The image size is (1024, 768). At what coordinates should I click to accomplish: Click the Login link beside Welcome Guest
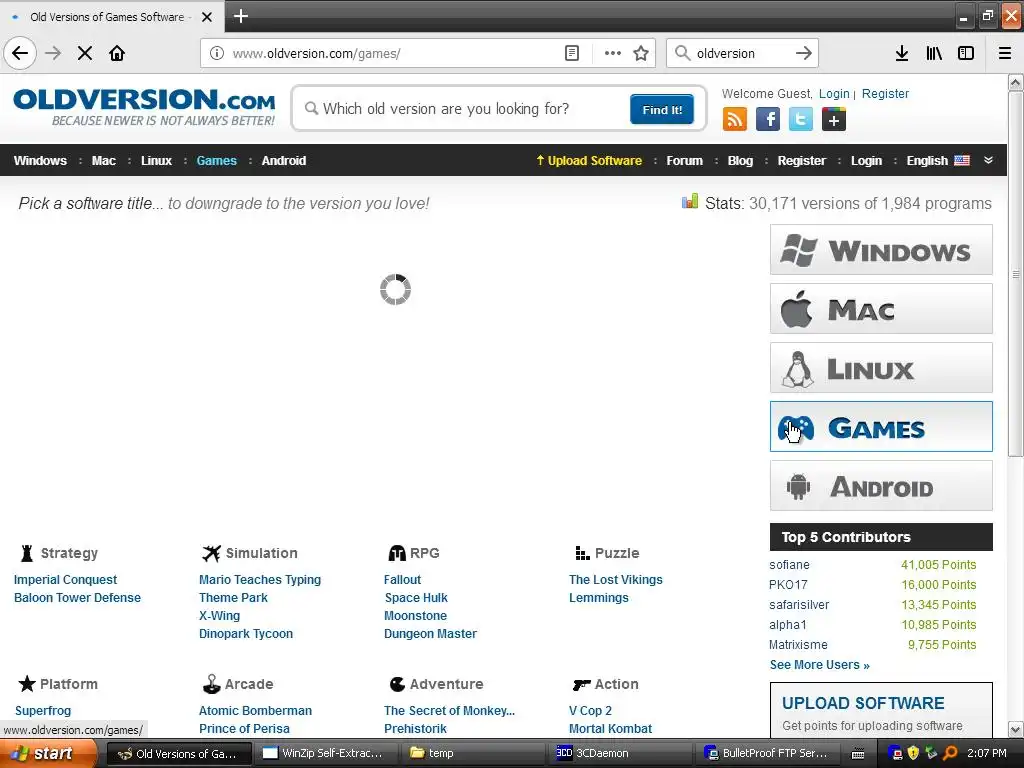[x=834, y=93]
